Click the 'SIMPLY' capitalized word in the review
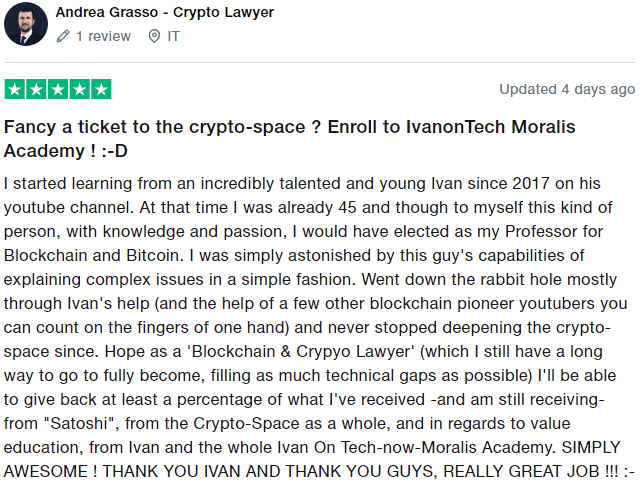The height and width of the screenshot is (485, 640). click(591, 447)
